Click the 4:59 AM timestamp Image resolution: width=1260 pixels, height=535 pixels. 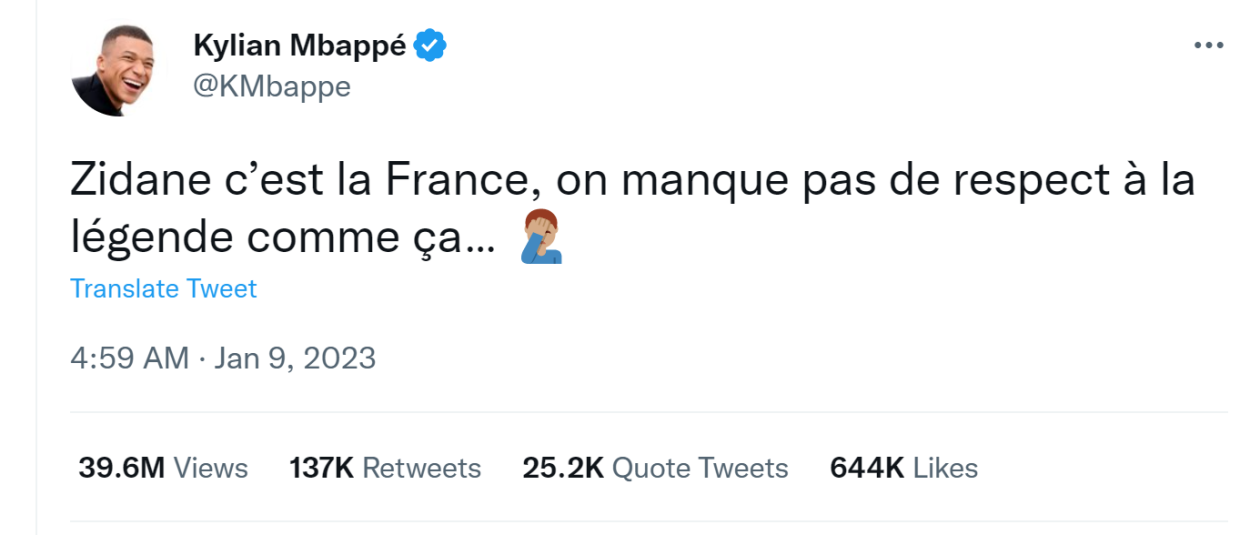tap(129, 357)
